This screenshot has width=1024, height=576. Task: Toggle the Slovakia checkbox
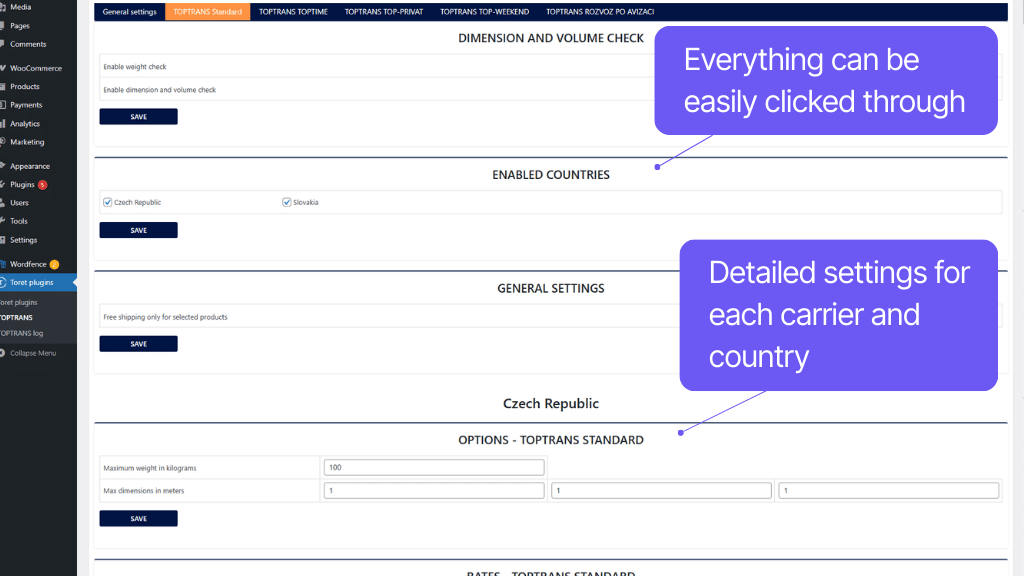coord(287,202)
